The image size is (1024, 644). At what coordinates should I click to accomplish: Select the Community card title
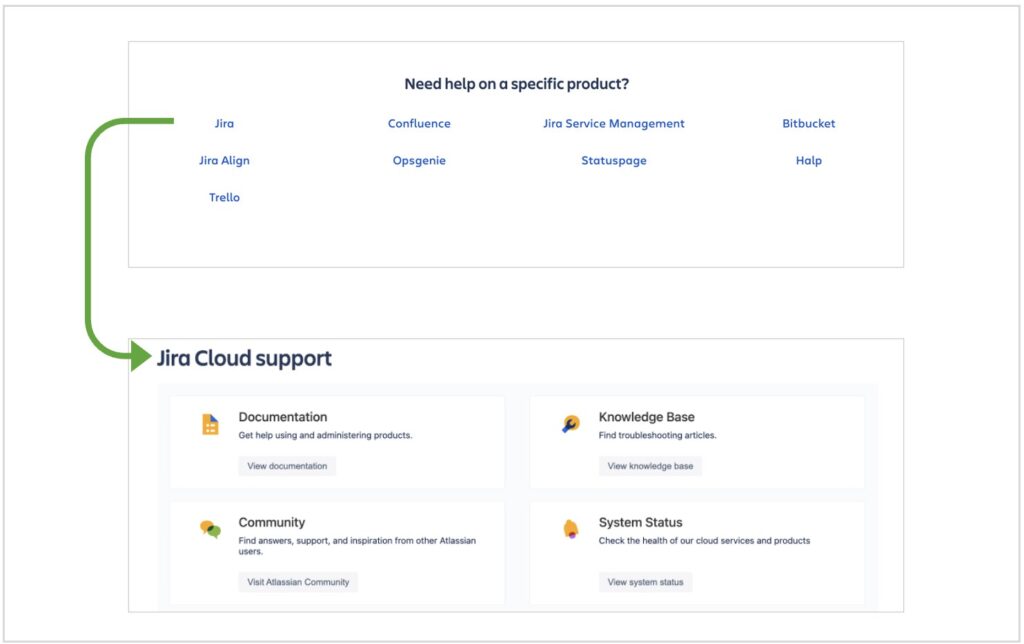272,523
